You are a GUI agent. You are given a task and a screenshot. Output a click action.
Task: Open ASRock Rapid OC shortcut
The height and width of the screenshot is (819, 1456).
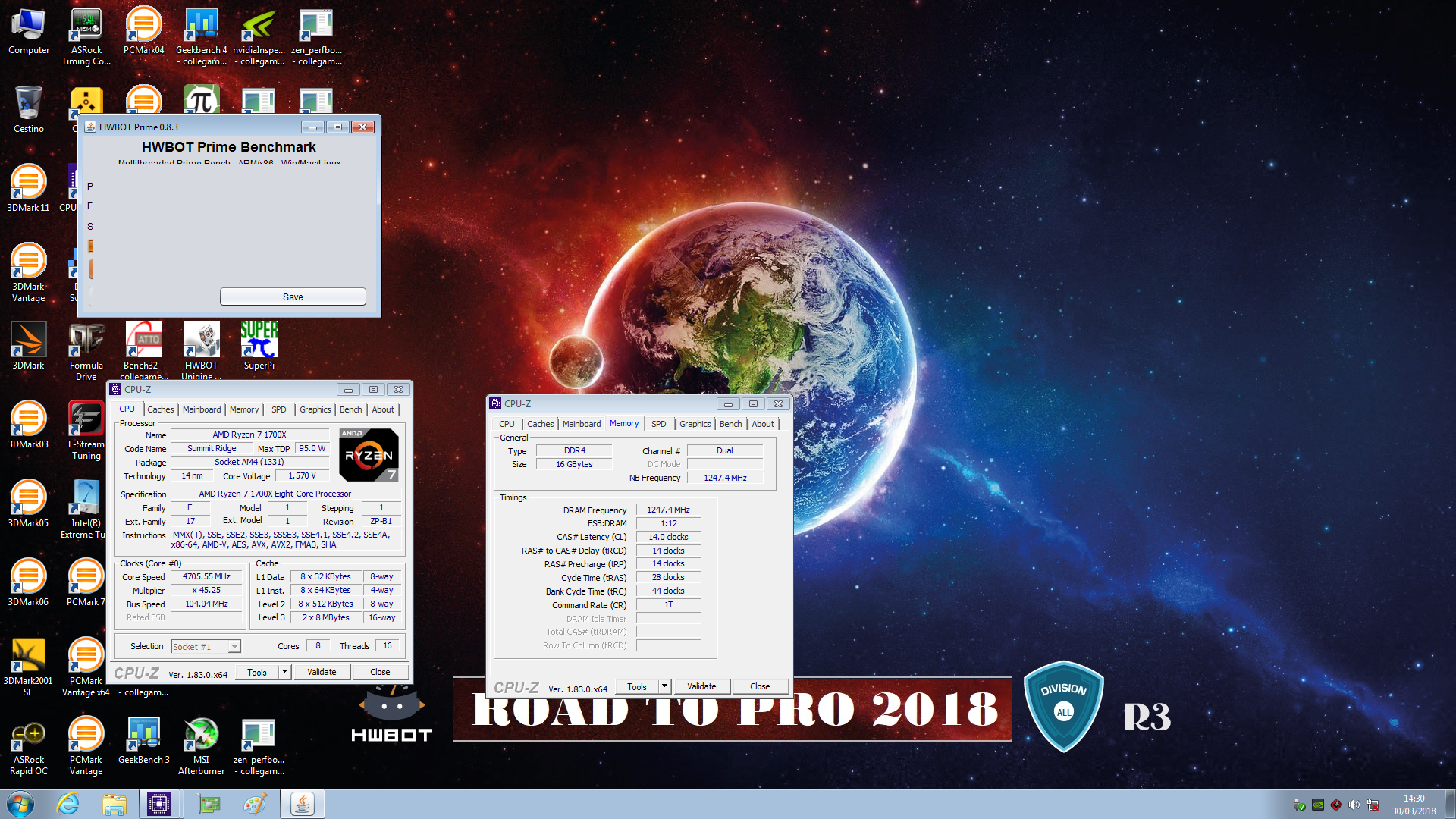click(29, 746)
